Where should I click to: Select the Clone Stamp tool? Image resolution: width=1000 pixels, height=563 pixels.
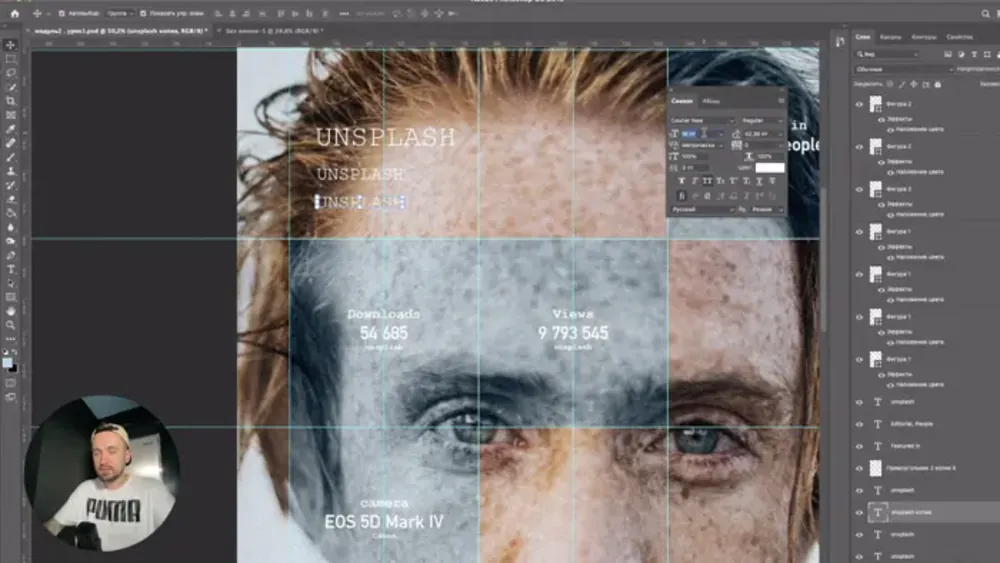click(10, 171)
